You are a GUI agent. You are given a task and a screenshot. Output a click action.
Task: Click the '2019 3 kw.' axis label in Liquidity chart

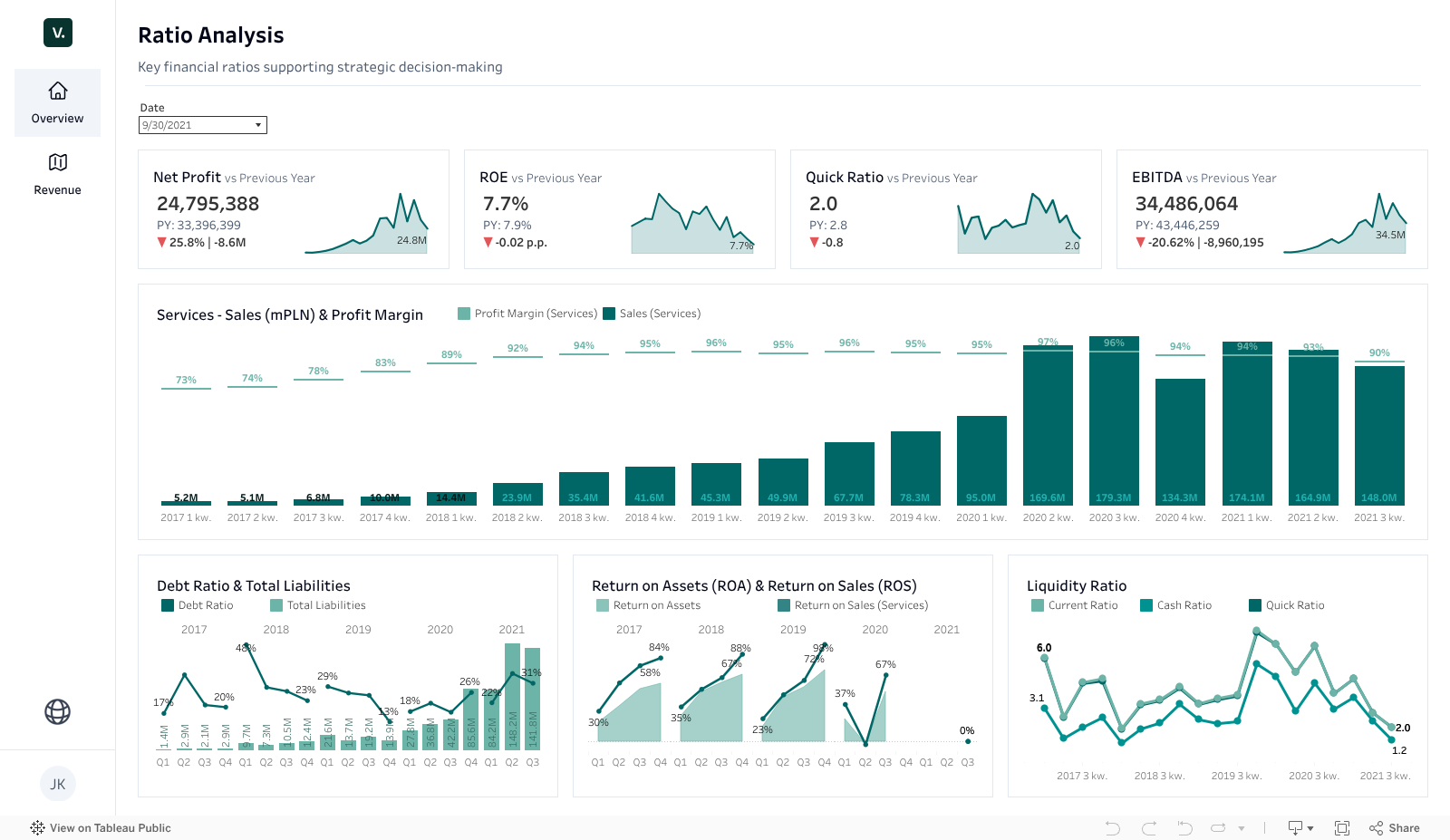[x=1236, y=776]
